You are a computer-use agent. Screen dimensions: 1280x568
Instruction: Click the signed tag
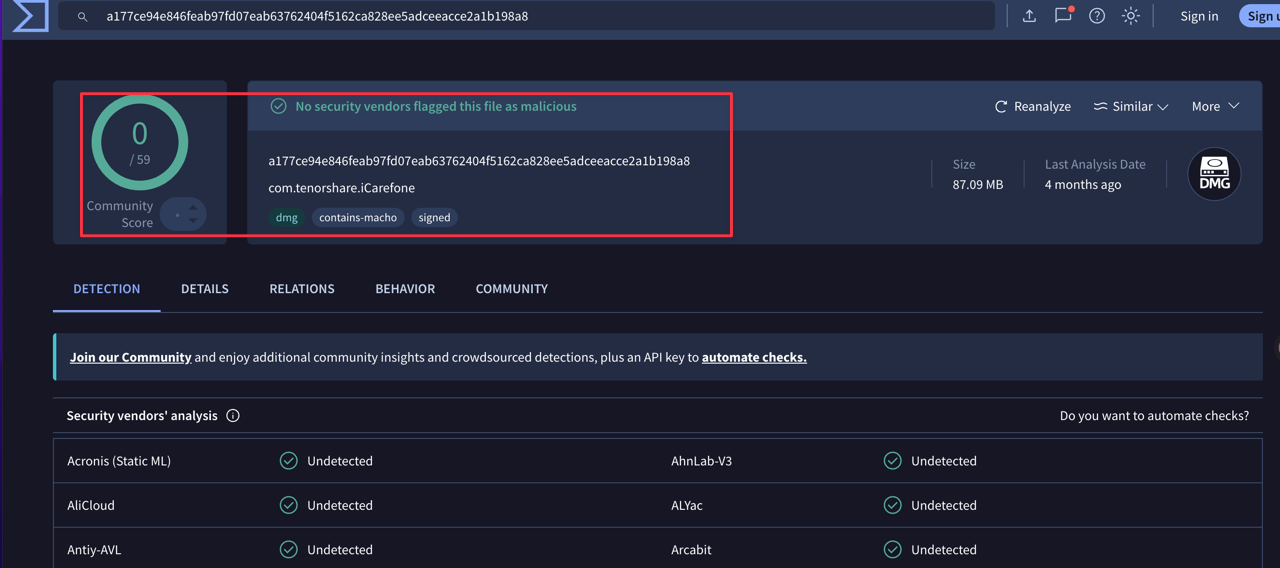(x=434, y=217)
